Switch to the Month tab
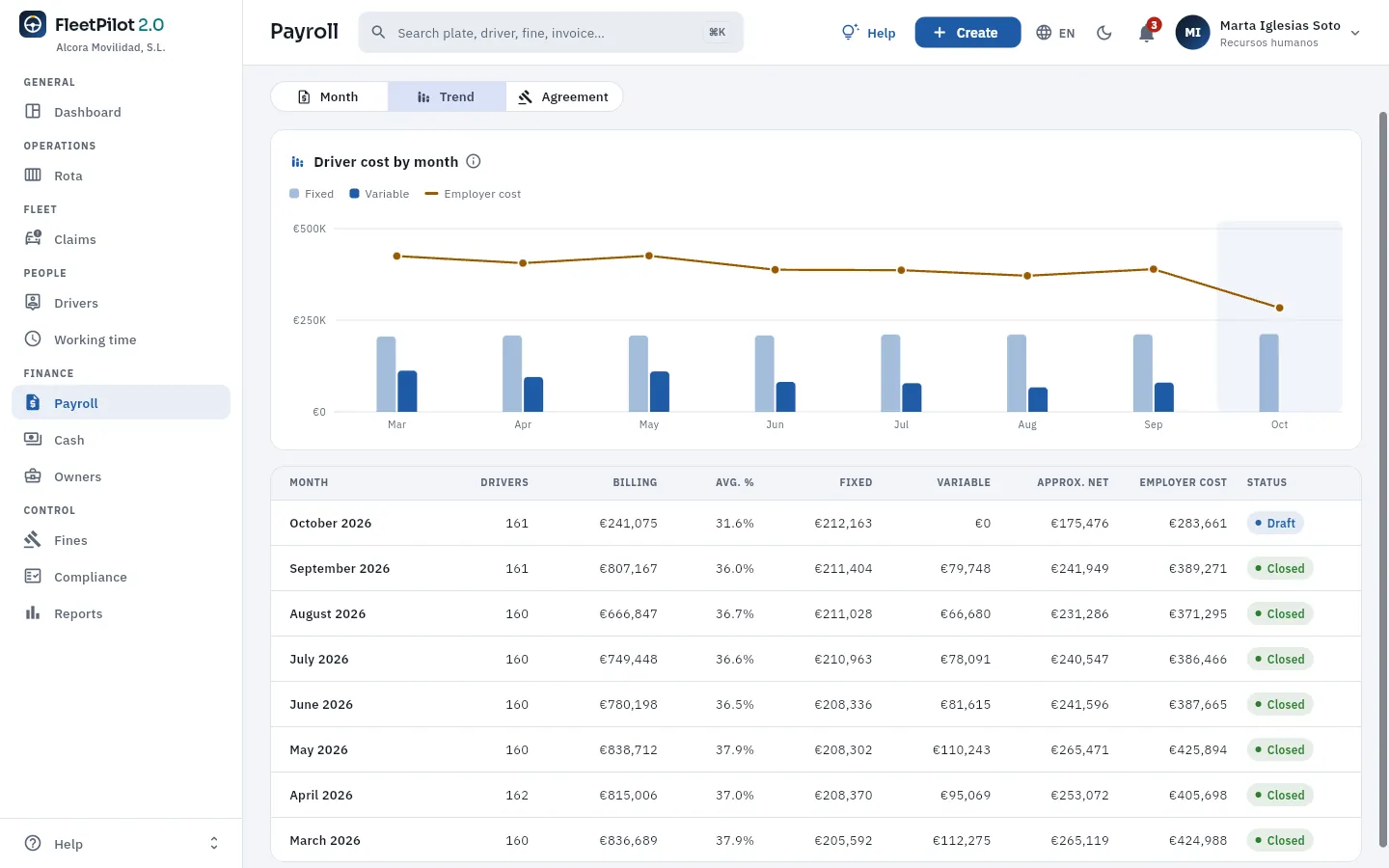Viewport: 1389px width, 868px height. click(x=329, y=96)
